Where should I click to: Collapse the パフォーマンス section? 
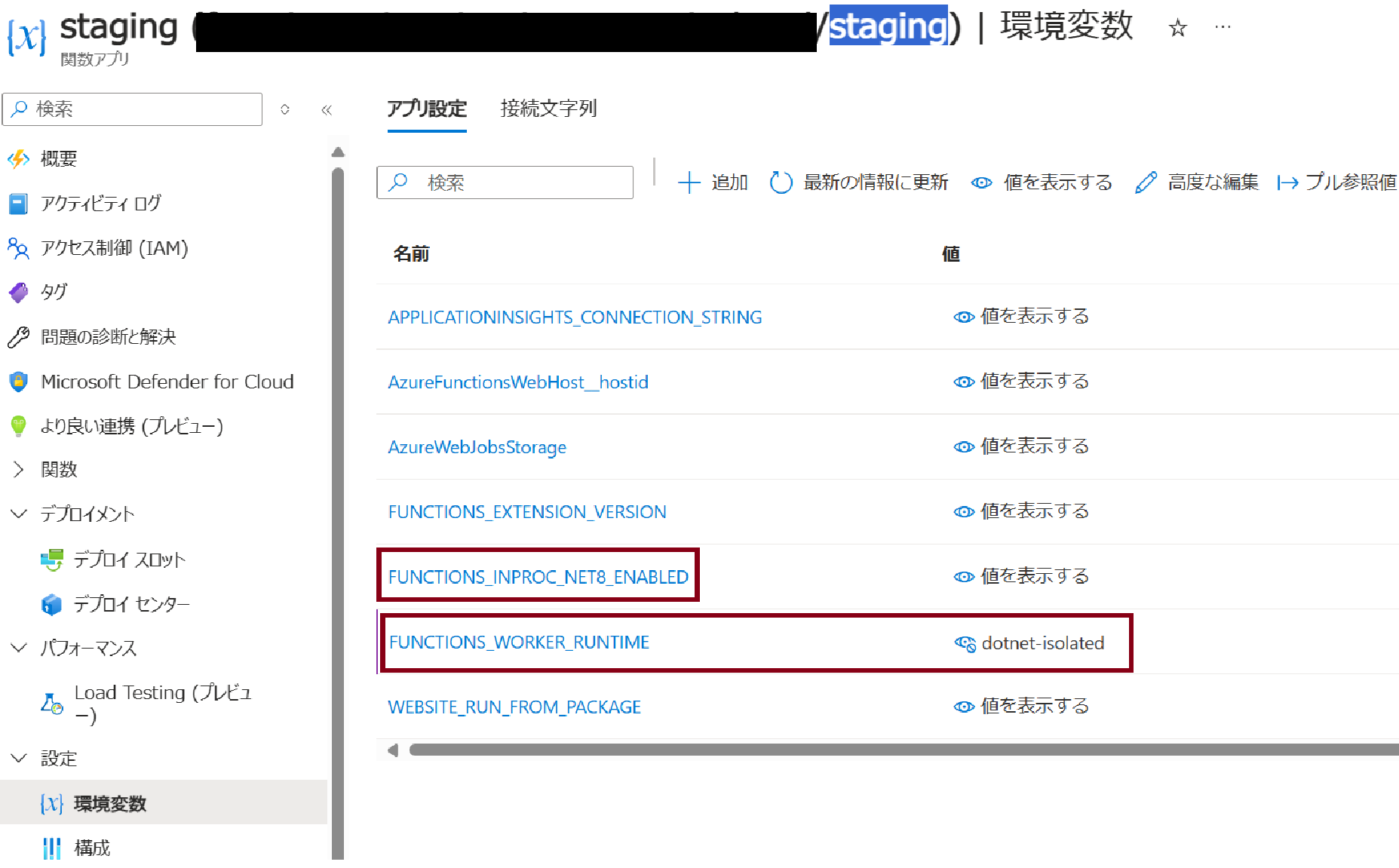click(19, 648)
